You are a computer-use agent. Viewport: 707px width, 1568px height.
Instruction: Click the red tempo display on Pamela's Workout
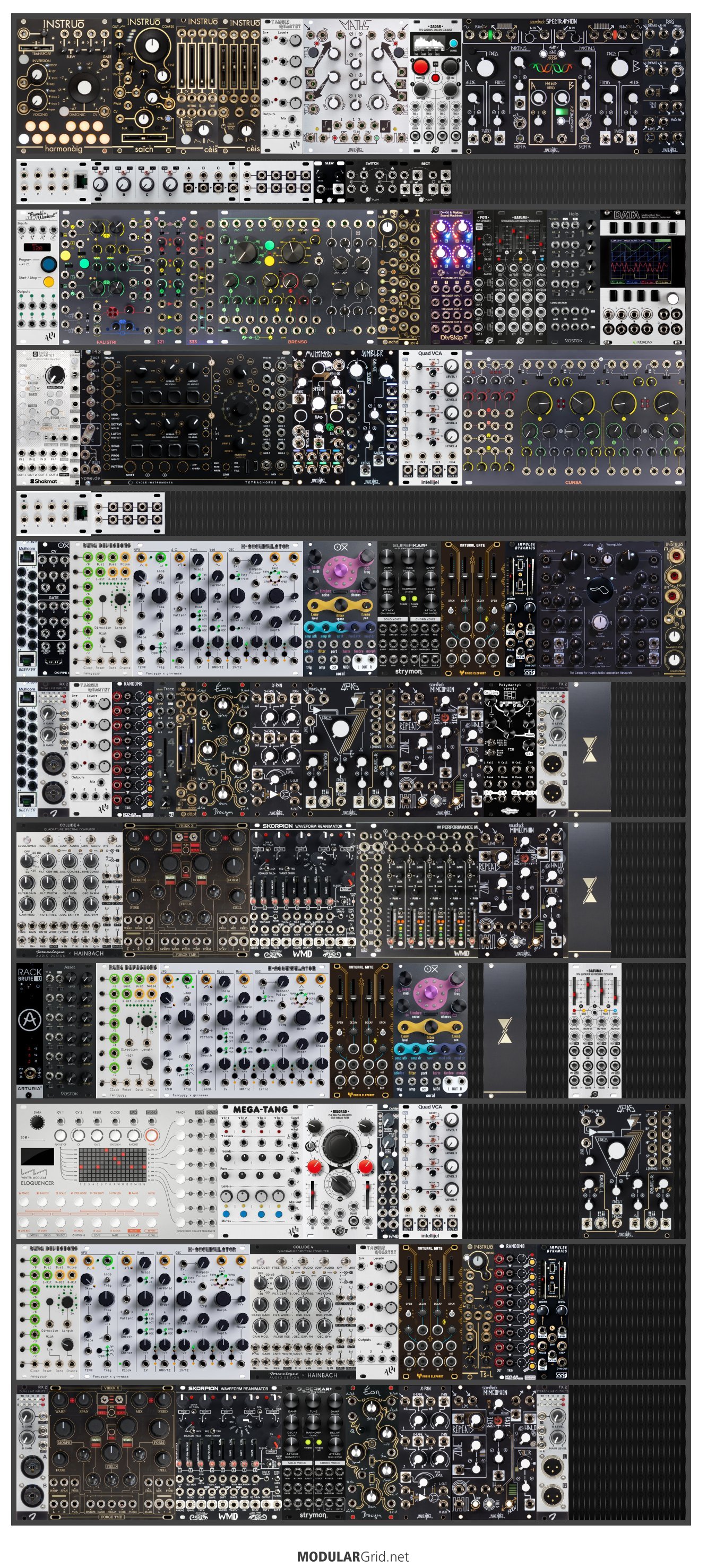point(37,248)
